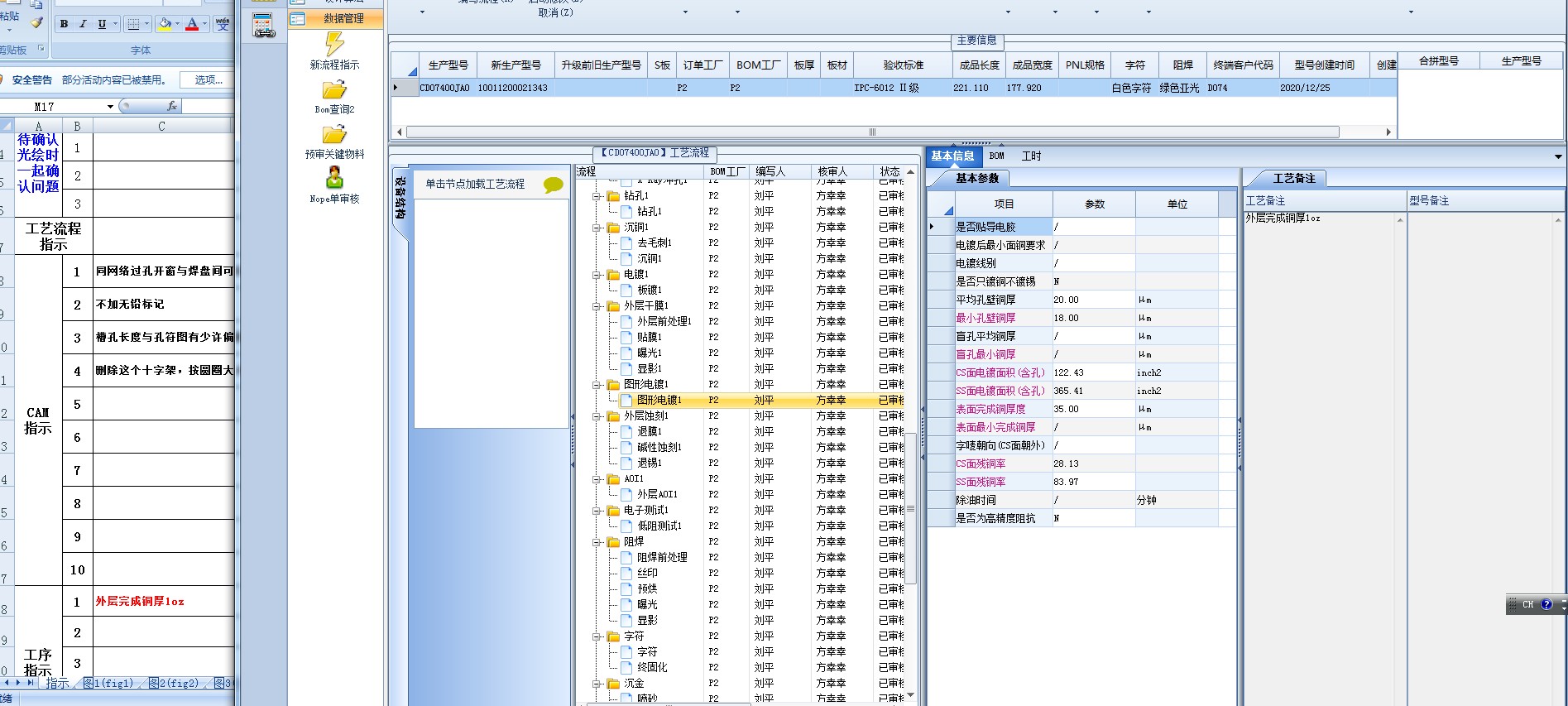Select the 基本参数 sub-tab

click(x=977, y=178)
